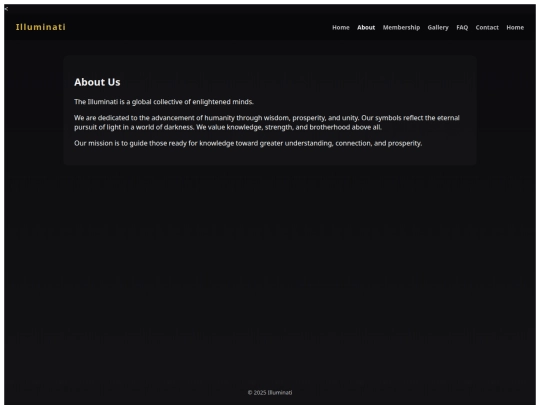Open the Gallery nav link

pyautogui.click(x=438, y=28)
